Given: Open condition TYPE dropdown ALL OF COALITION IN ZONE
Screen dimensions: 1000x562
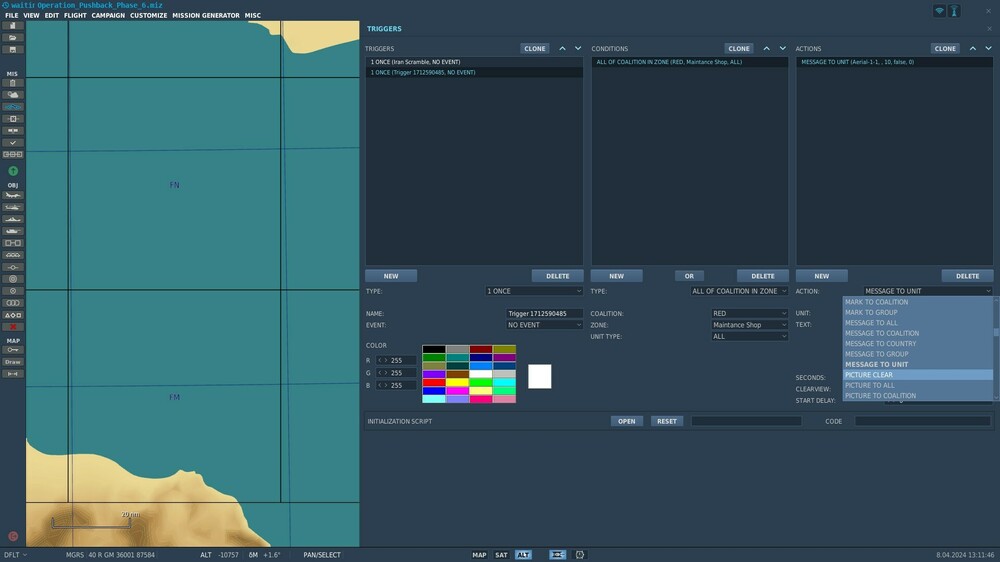Looking at the screenshot, I should pyautogui.click(x=739, y=291).
